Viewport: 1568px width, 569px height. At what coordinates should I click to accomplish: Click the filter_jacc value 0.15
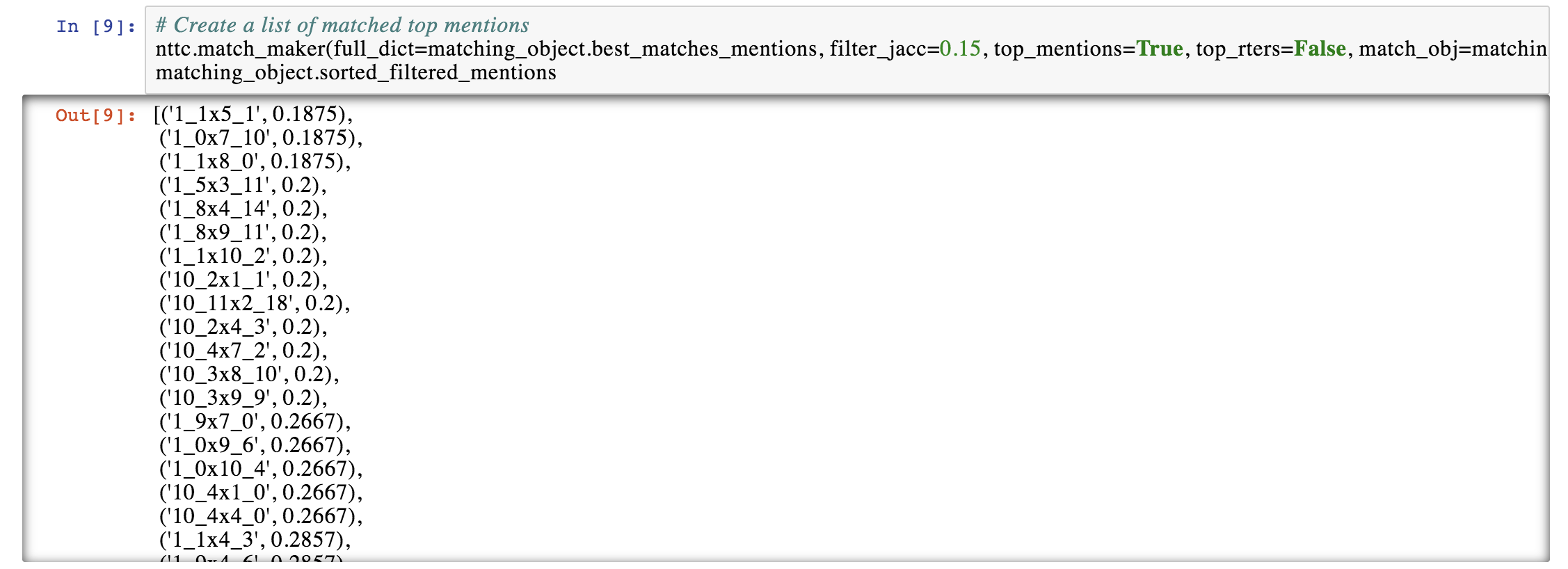[x=959, y=49]
